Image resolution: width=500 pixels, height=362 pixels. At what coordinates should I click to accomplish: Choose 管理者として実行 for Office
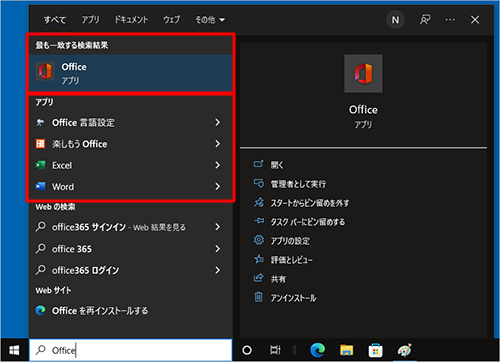[x=298, y=184]
